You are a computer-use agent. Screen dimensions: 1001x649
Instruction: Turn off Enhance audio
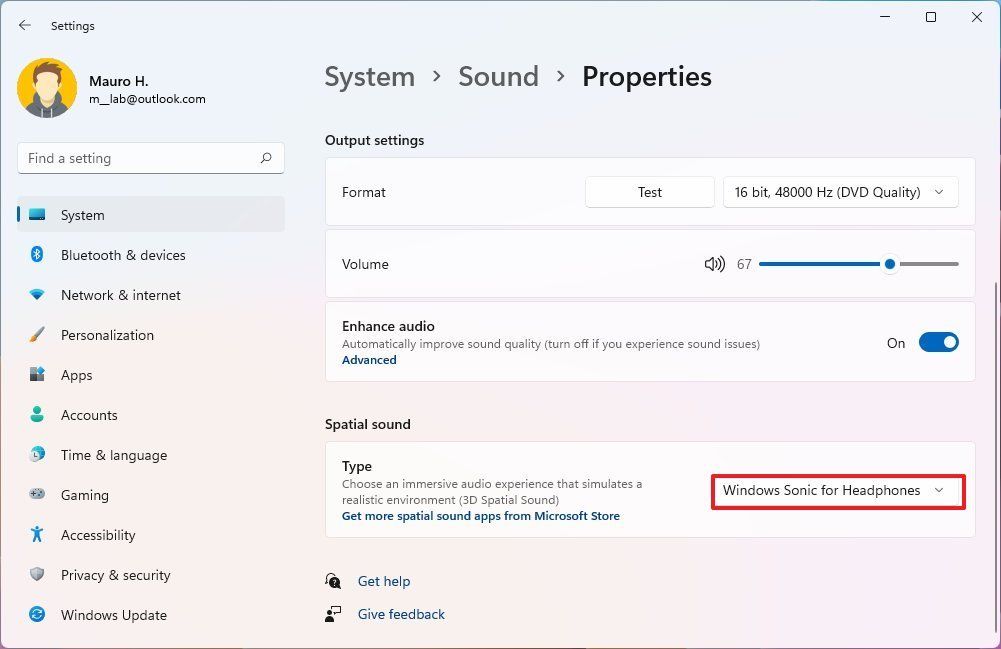937,342
